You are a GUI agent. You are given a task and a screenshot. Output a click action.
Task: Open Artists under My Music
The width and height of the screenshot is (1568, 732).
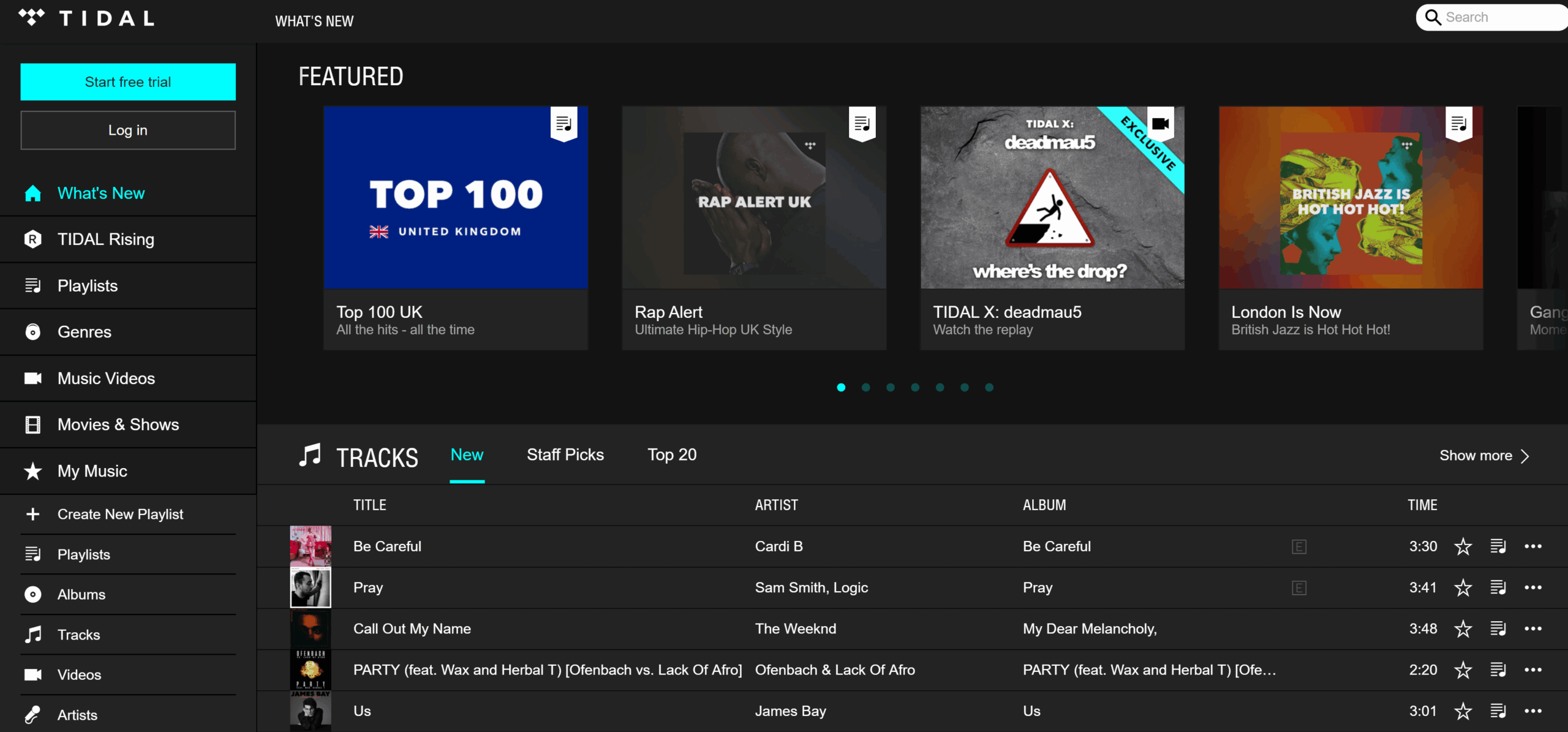pyautogui.click(x=128, y=714)
